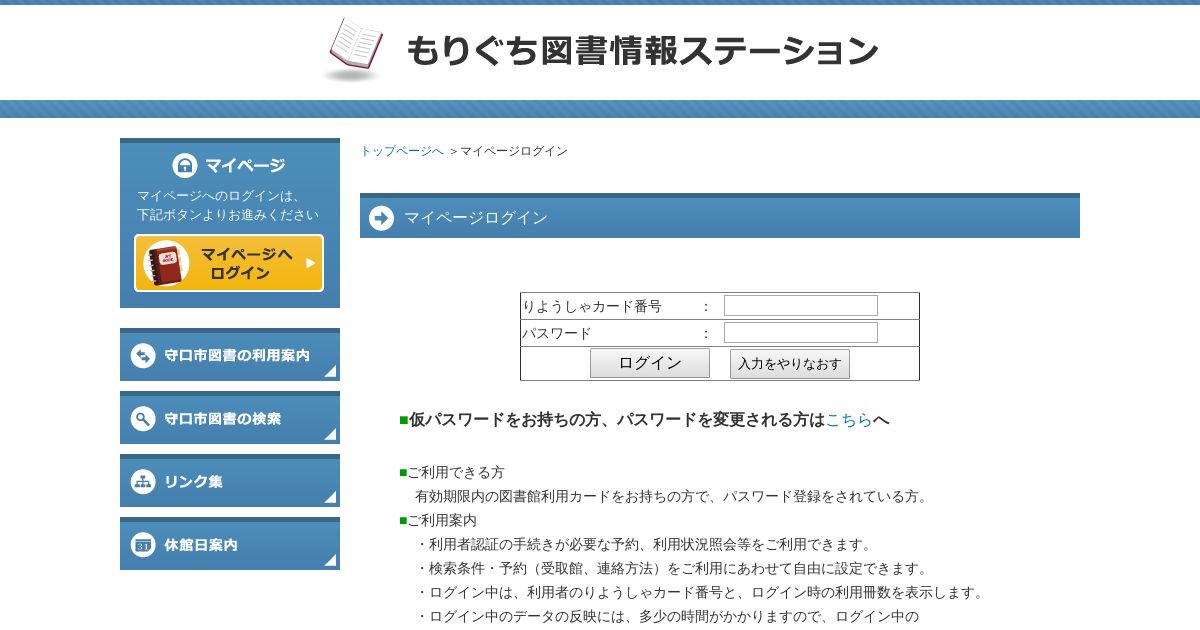
Task: Click the red book icon on login button
Action: click(x=165, y=264)
